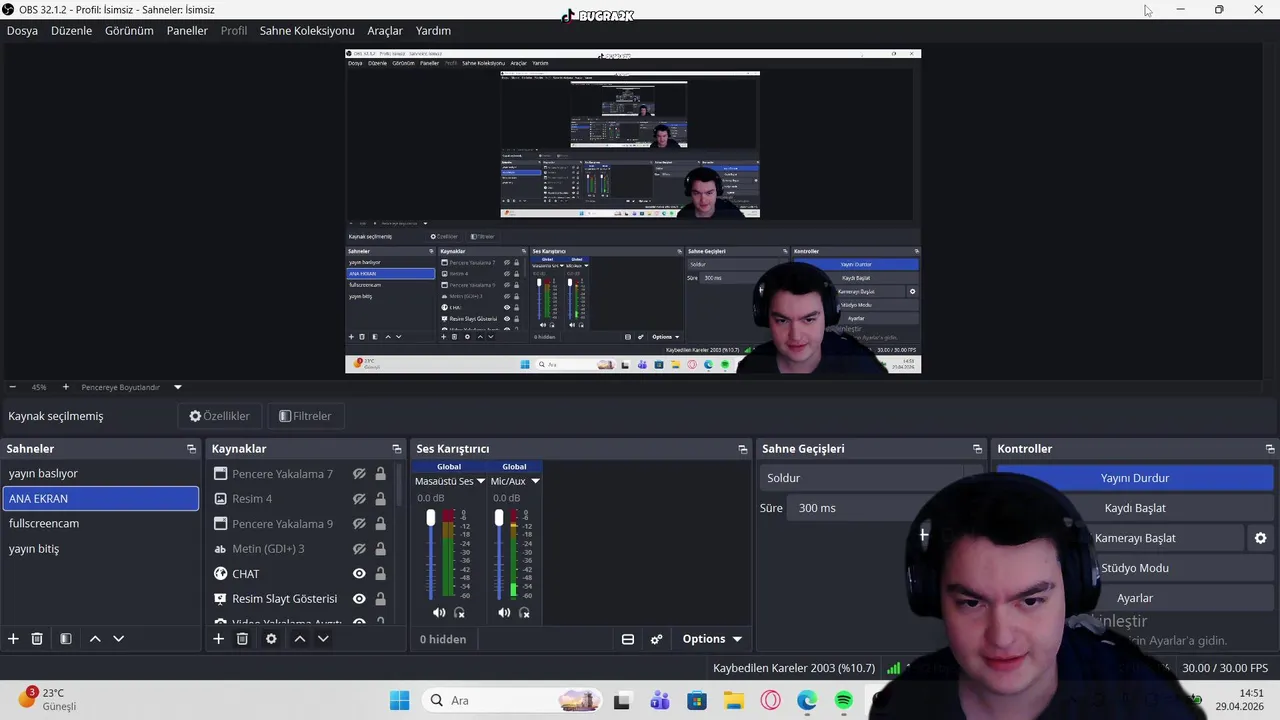
Task: Start recording with Kaydı Başlat
Action: [1135, 508]
